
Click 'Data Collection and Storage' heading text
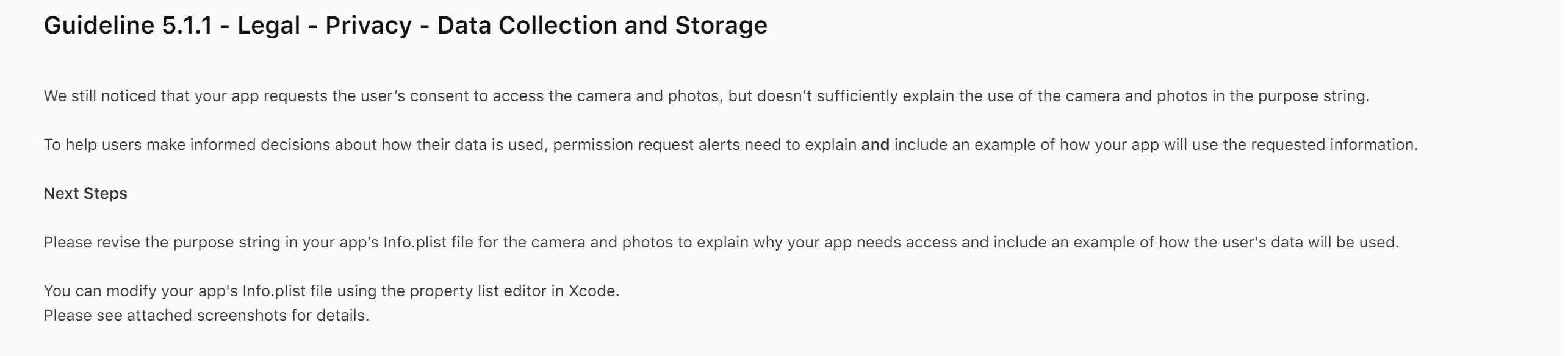coord(602,26)
